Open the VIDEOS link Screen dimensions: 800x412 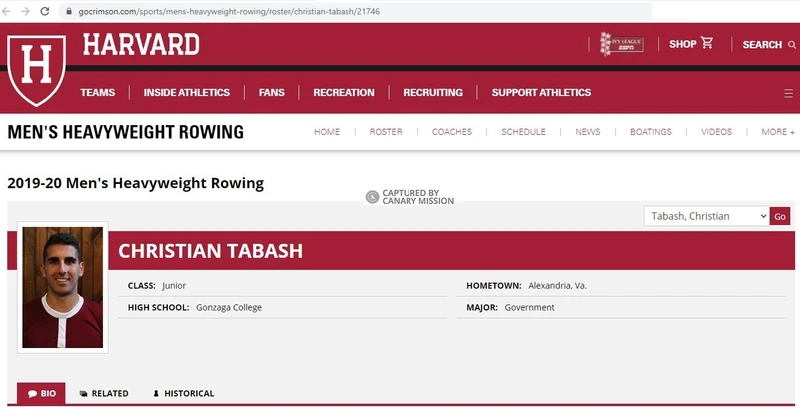click(x=716, y=132)
